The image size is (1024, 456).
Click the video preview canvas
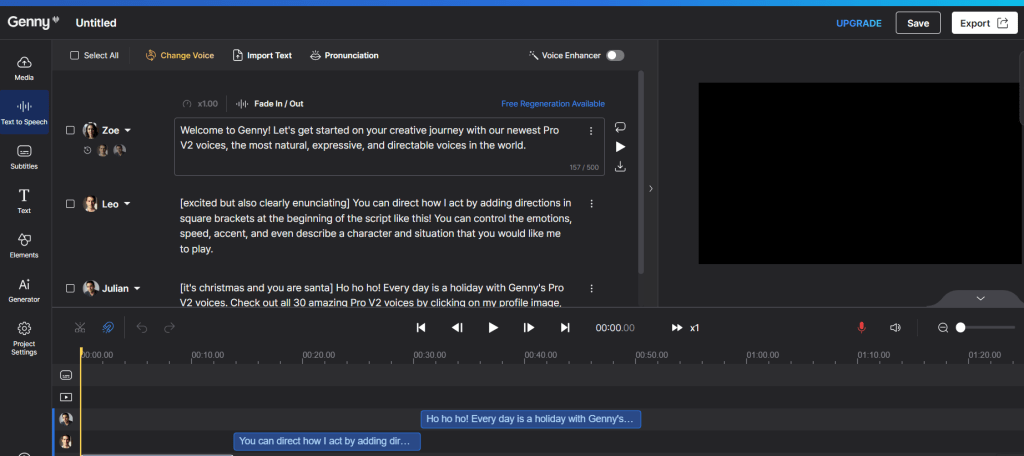pyautogui.click(x=861, y=173)
